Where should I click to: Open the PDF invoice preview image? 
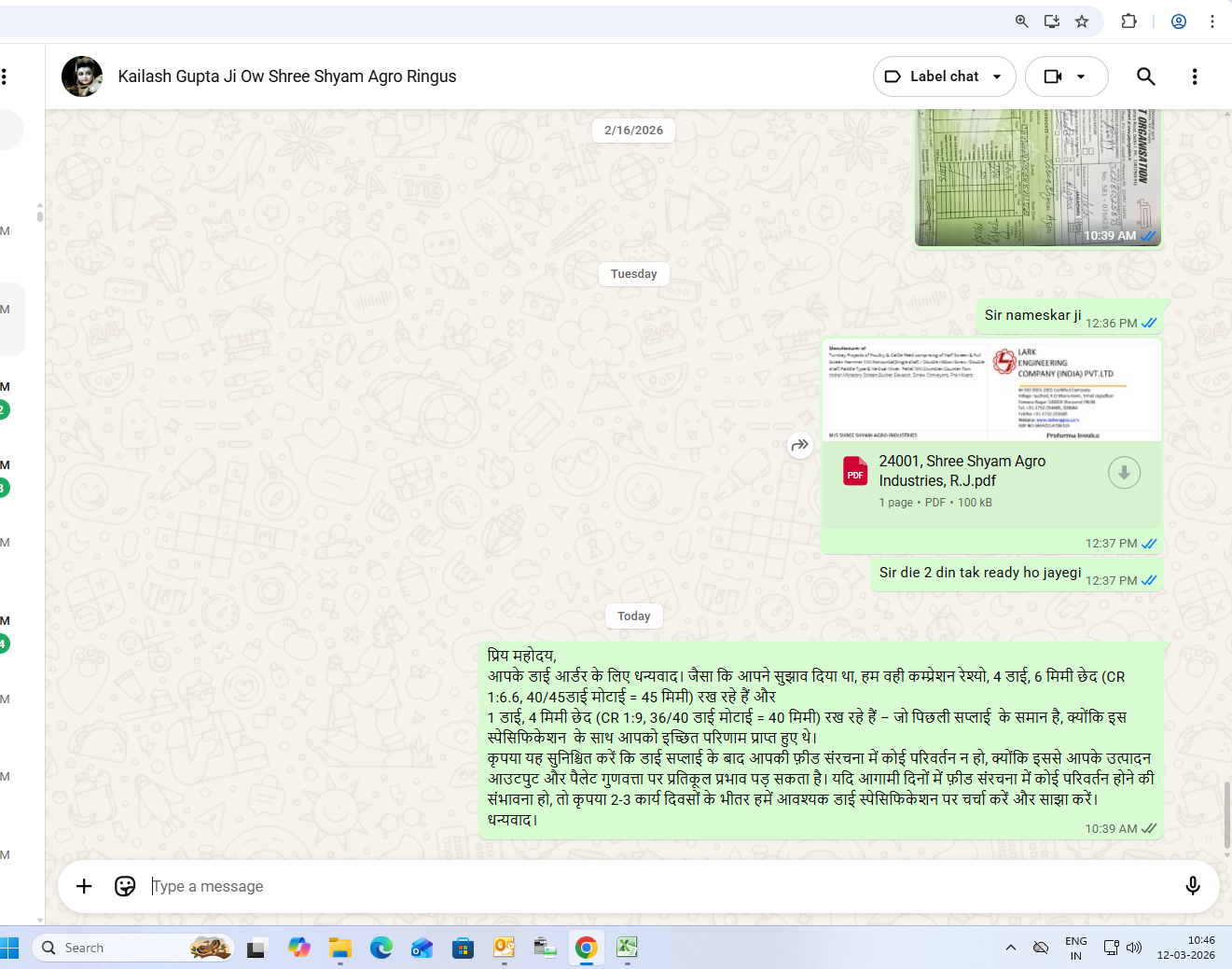point(991,391)
